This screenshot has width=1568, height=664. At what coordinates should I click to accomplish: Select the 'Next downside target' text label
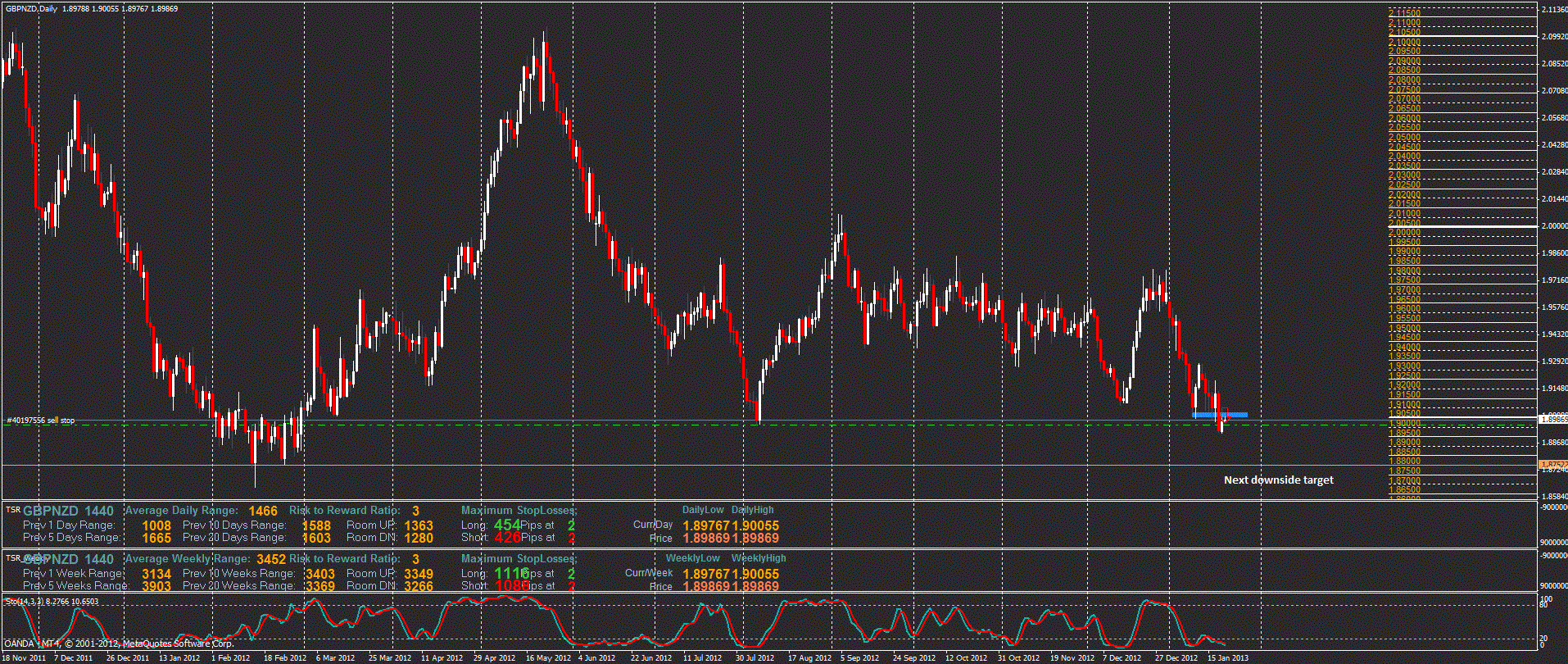[x=1278, y=480]
